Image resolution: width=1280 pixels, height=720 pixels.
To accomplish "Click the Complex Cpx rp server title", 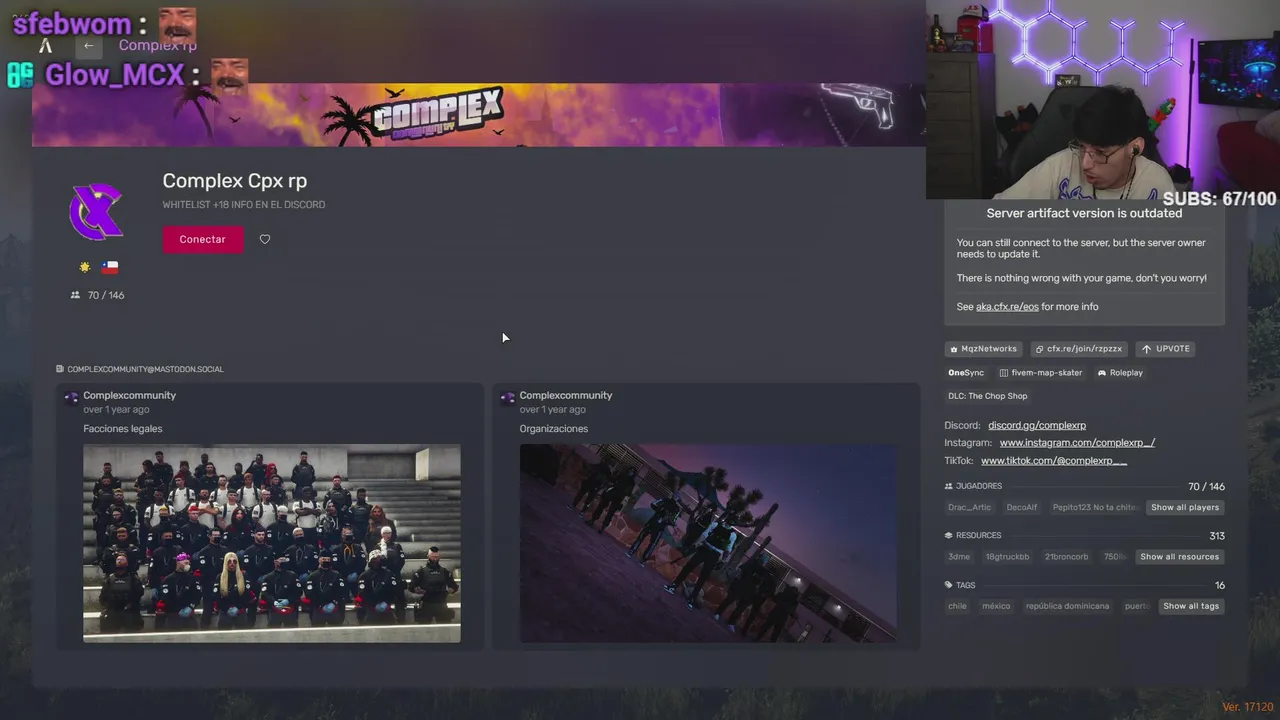I will 235,181.
